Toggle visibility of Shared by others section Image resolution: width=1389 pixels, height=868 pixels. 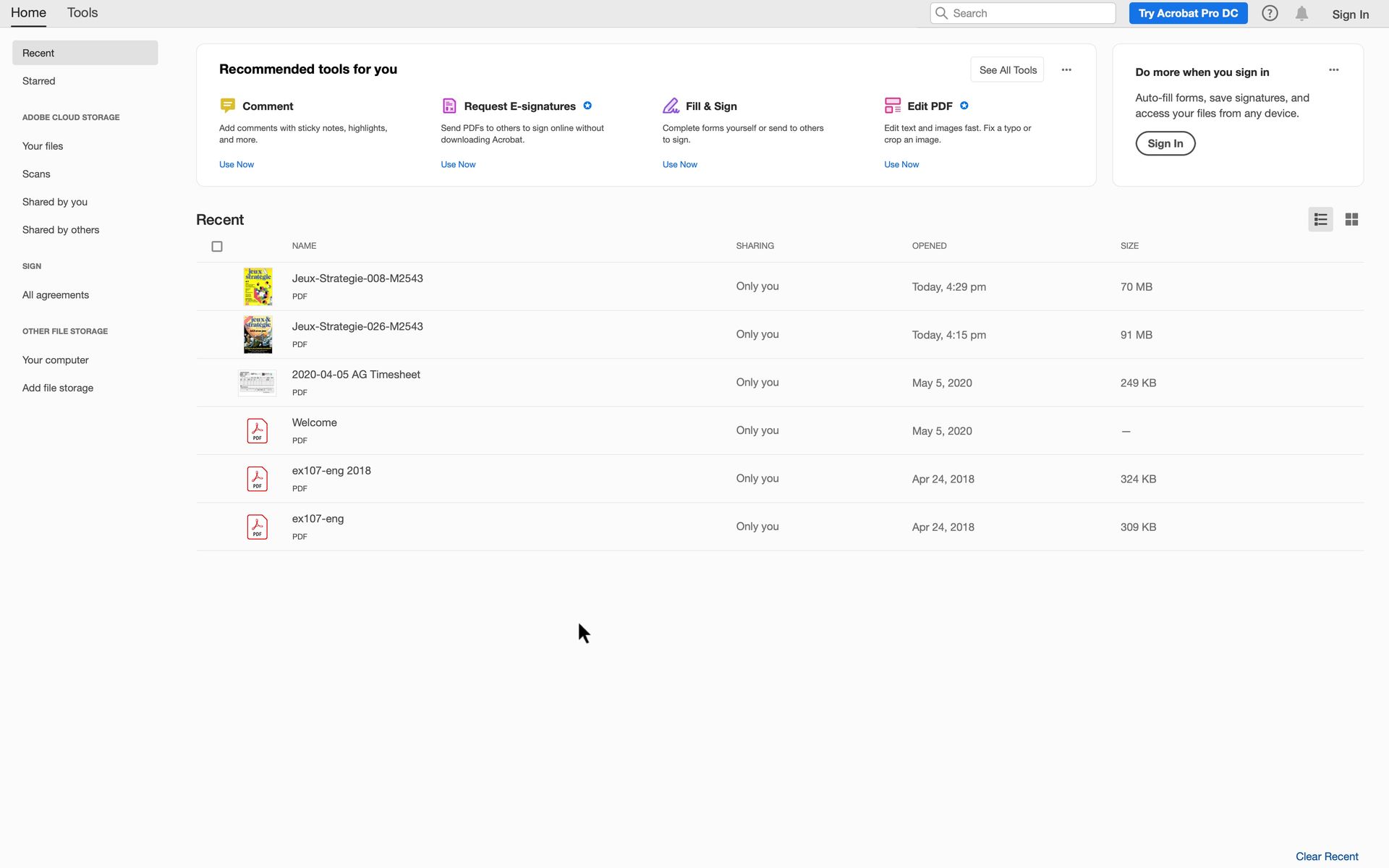click(60, 230)
